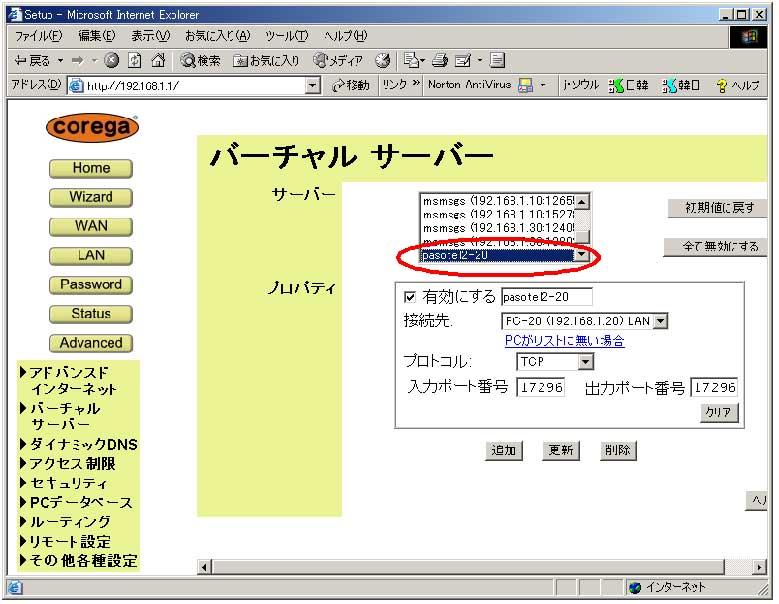779x604 pixels.
Task: Click the server list scrollbar up arrow
Action: point(583,201)
